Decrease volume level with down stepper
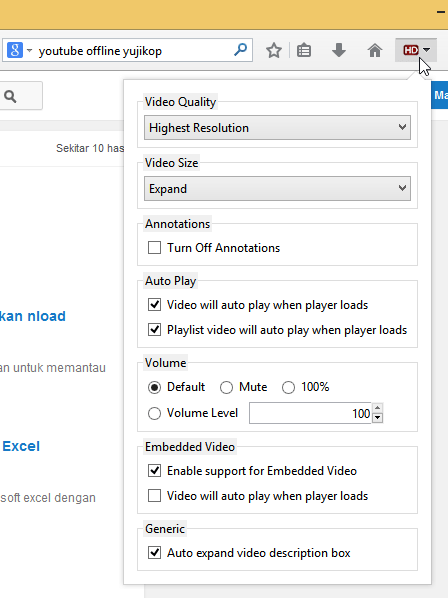448x598 pixels. pyautogui.click(x=377, y=418)
